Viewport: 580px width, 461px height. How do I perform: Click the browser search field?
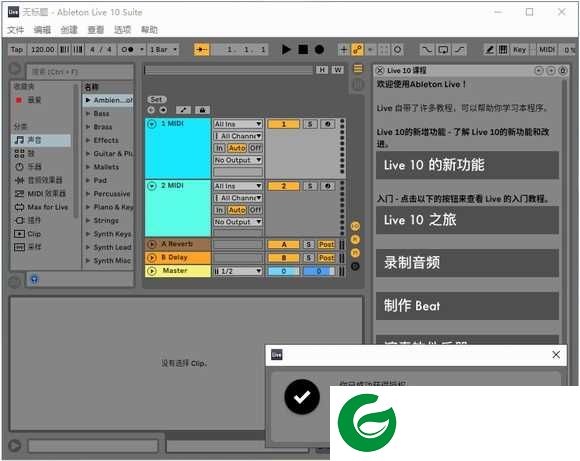[80, 71]
